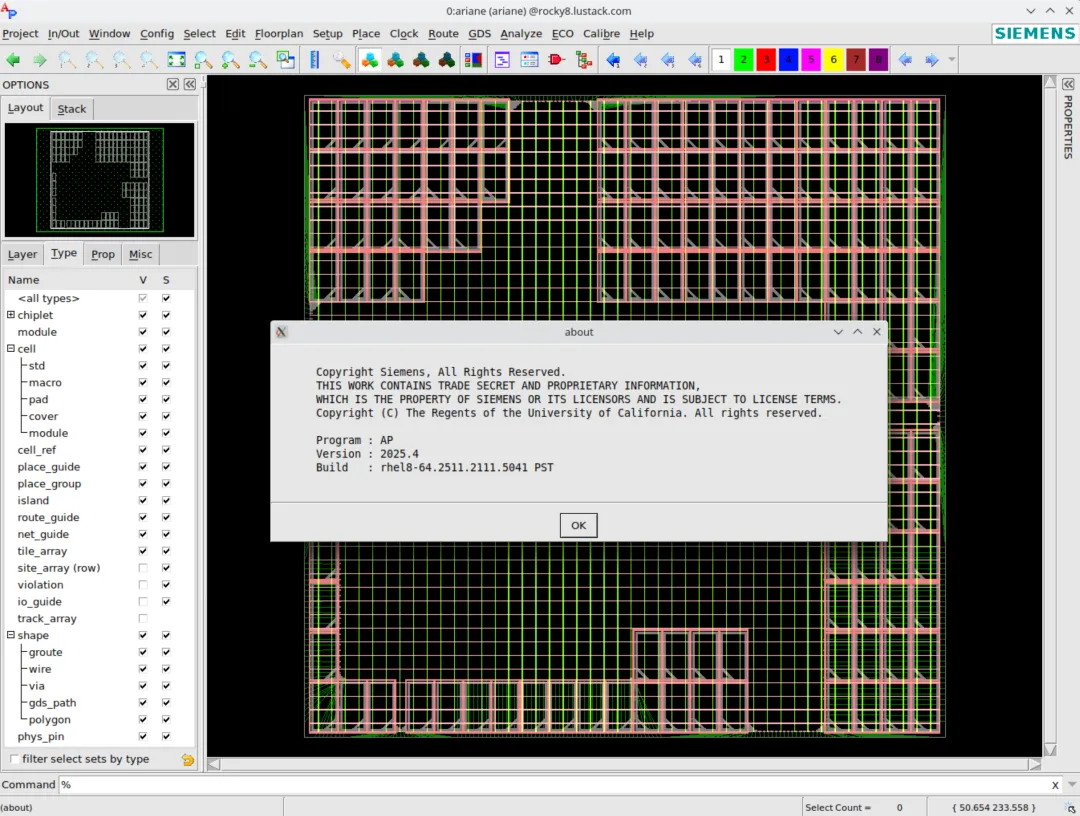1080x816 pixels.
Task: Select magenta color swatch 5
Action: click(x=811, y=60)
